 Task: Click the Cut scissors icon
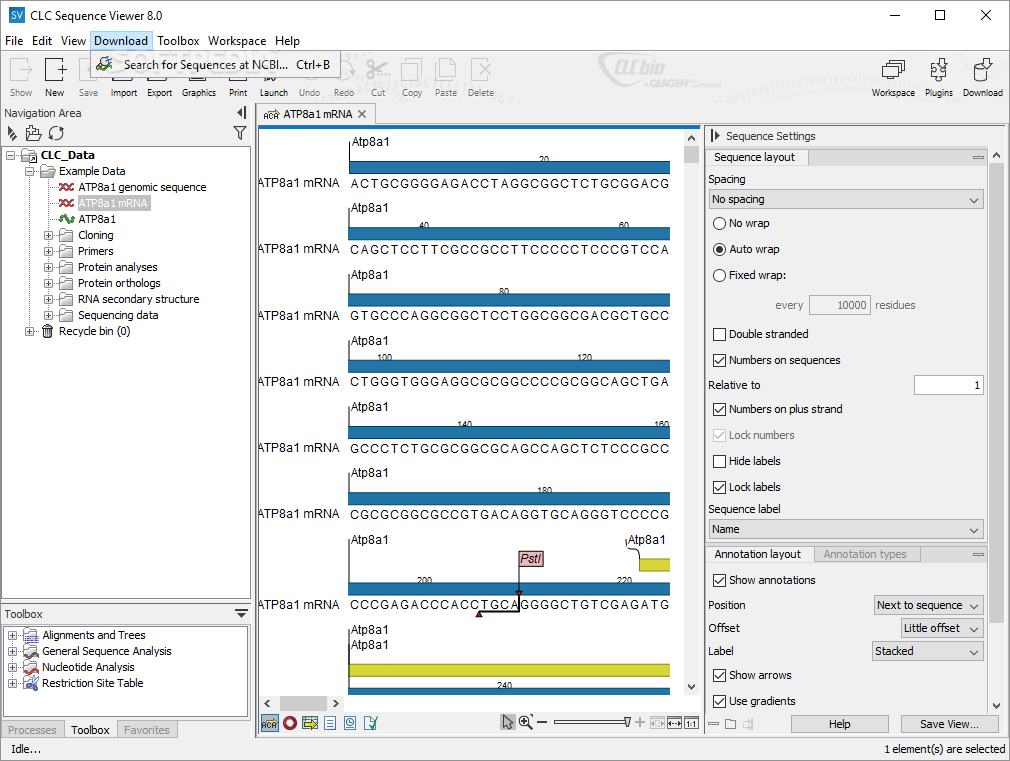(x=377, y=77)
